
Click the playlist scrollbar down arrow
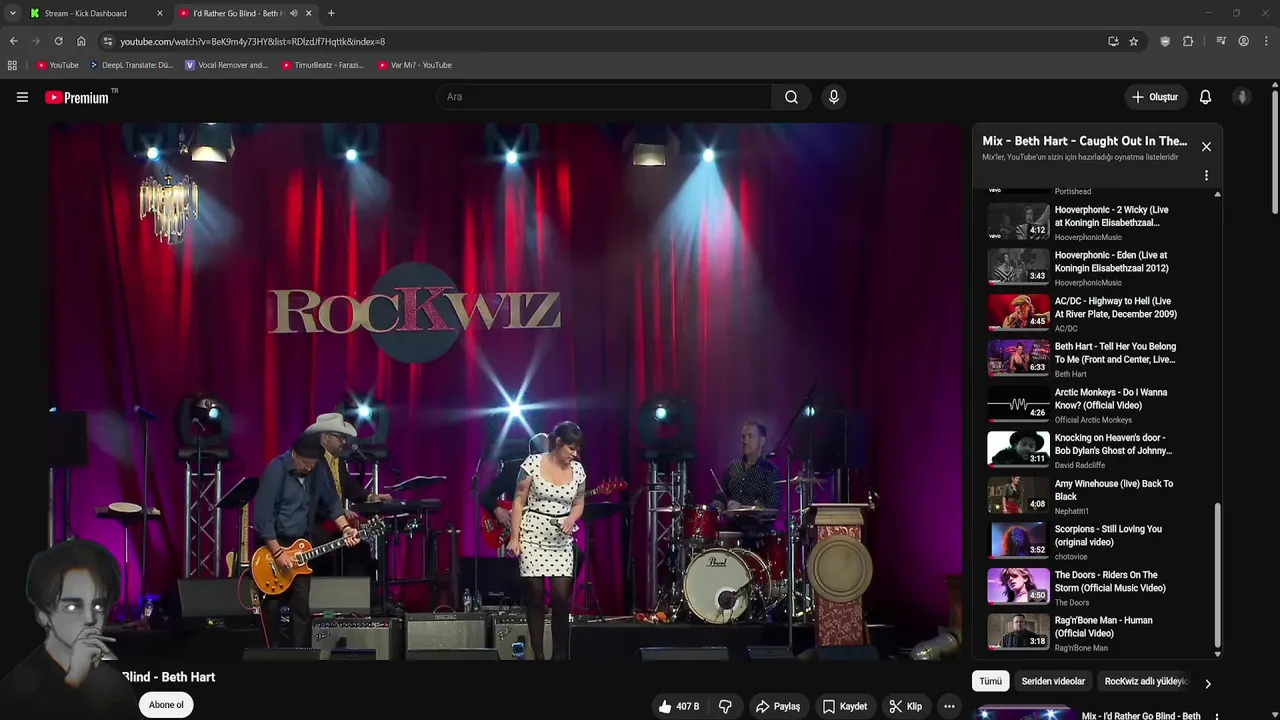pos(1217,654)
